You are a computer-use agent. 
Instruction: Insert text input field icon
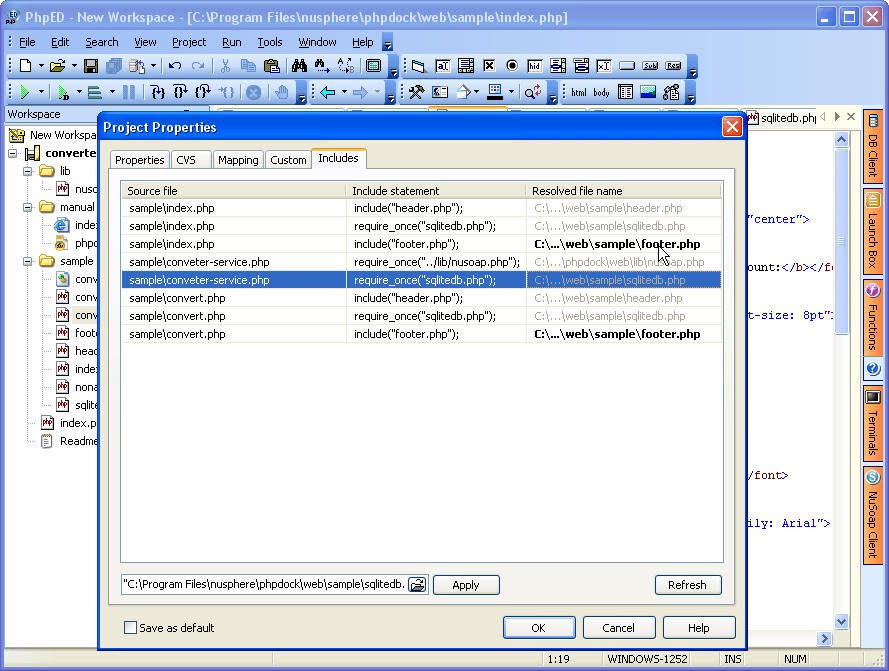click(443, 66)
